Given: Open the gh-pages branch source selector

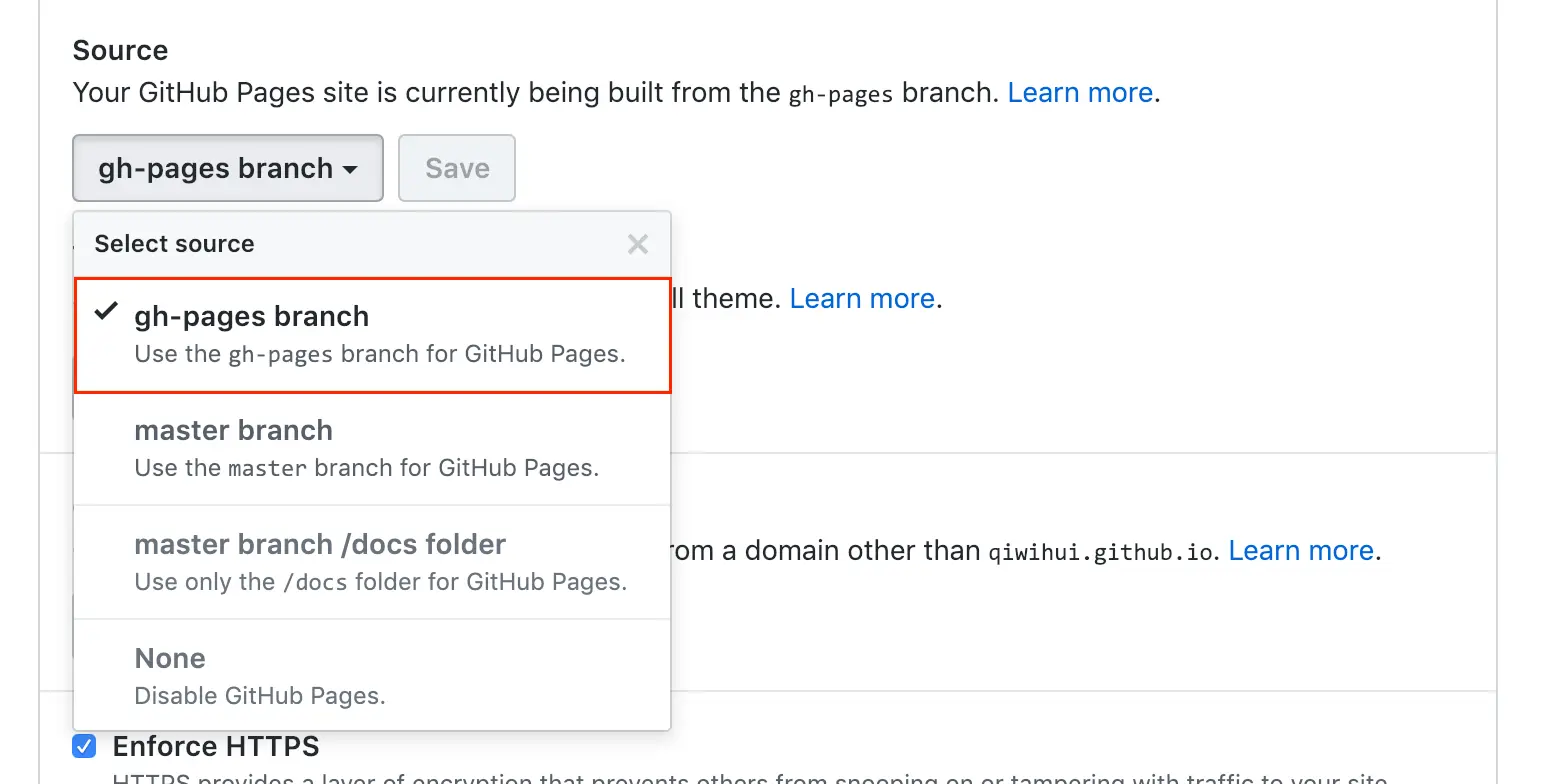Looking at the screenshot, I should [227, 168].
